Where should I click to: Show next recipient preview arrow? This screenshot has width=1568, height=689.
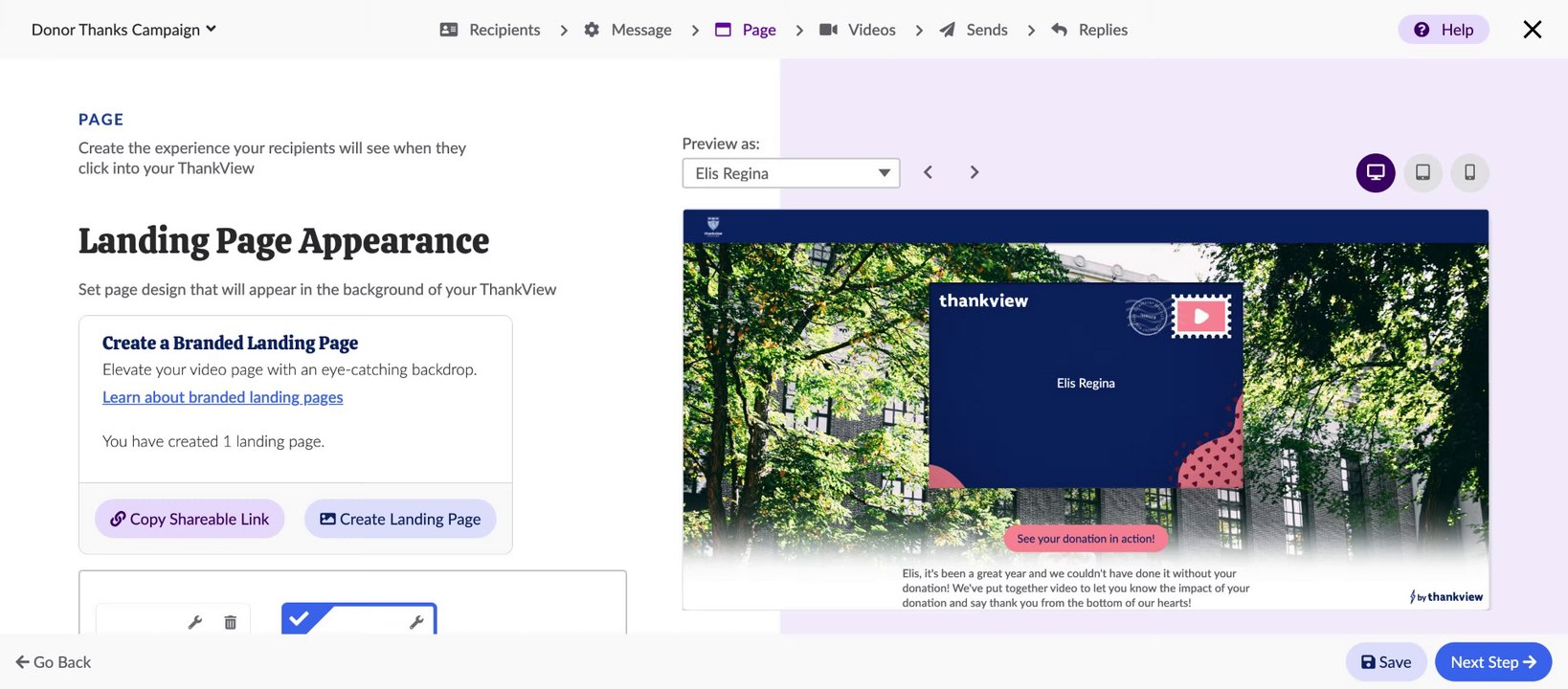point(974,172)
